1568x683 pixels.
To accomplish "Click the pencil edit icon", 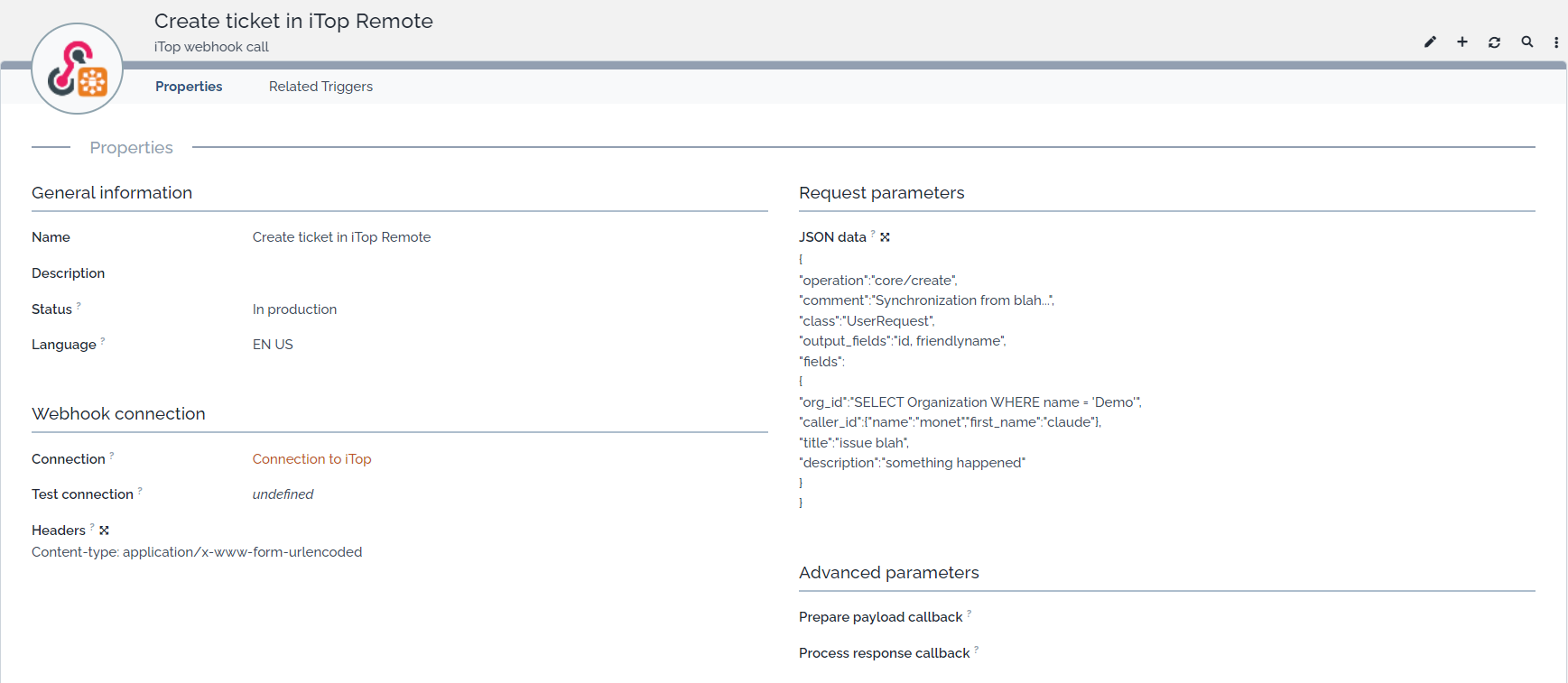I will (1430, 42).
